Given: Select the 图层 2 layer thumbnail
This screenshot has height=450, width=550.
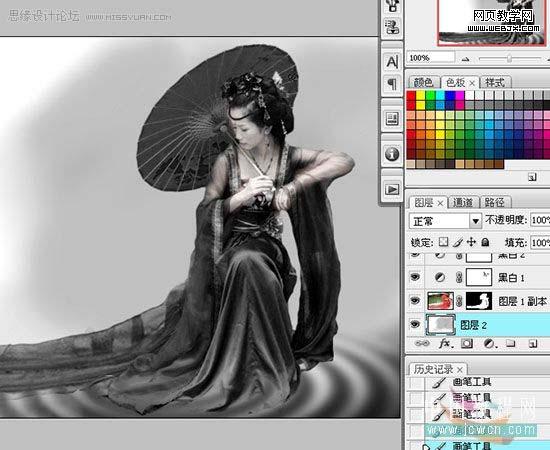Looking at the screenshot, I should click(x=440, y=324).
